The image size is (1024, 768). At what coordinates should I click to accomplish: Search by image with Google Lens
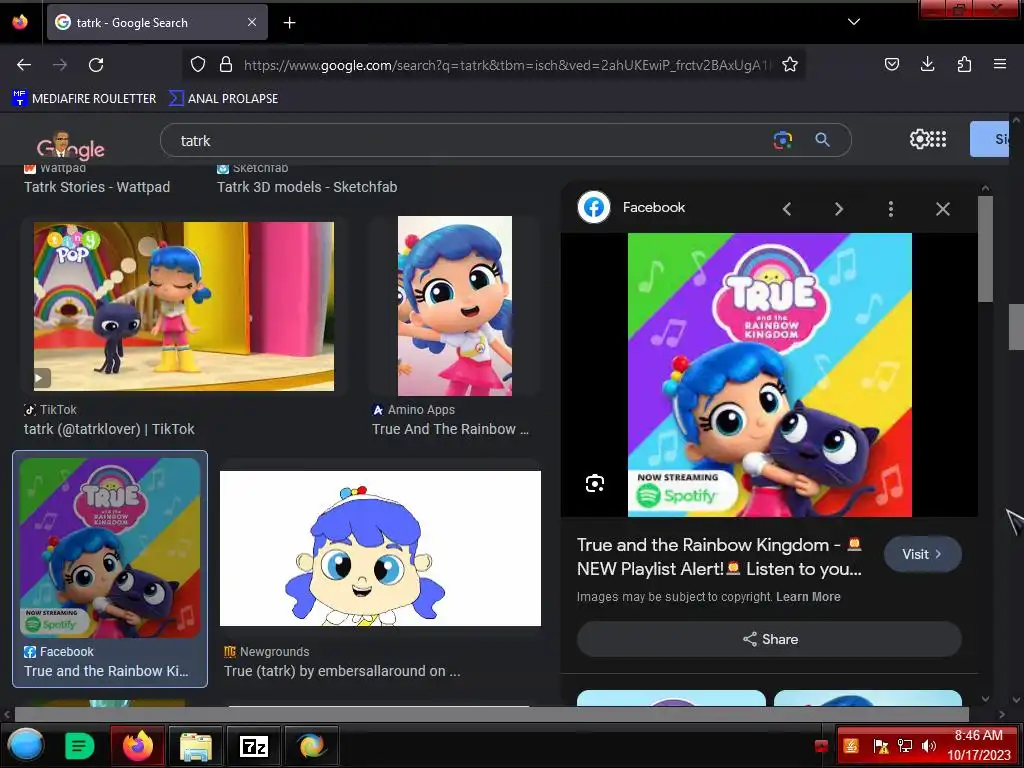tap(782, 140)
